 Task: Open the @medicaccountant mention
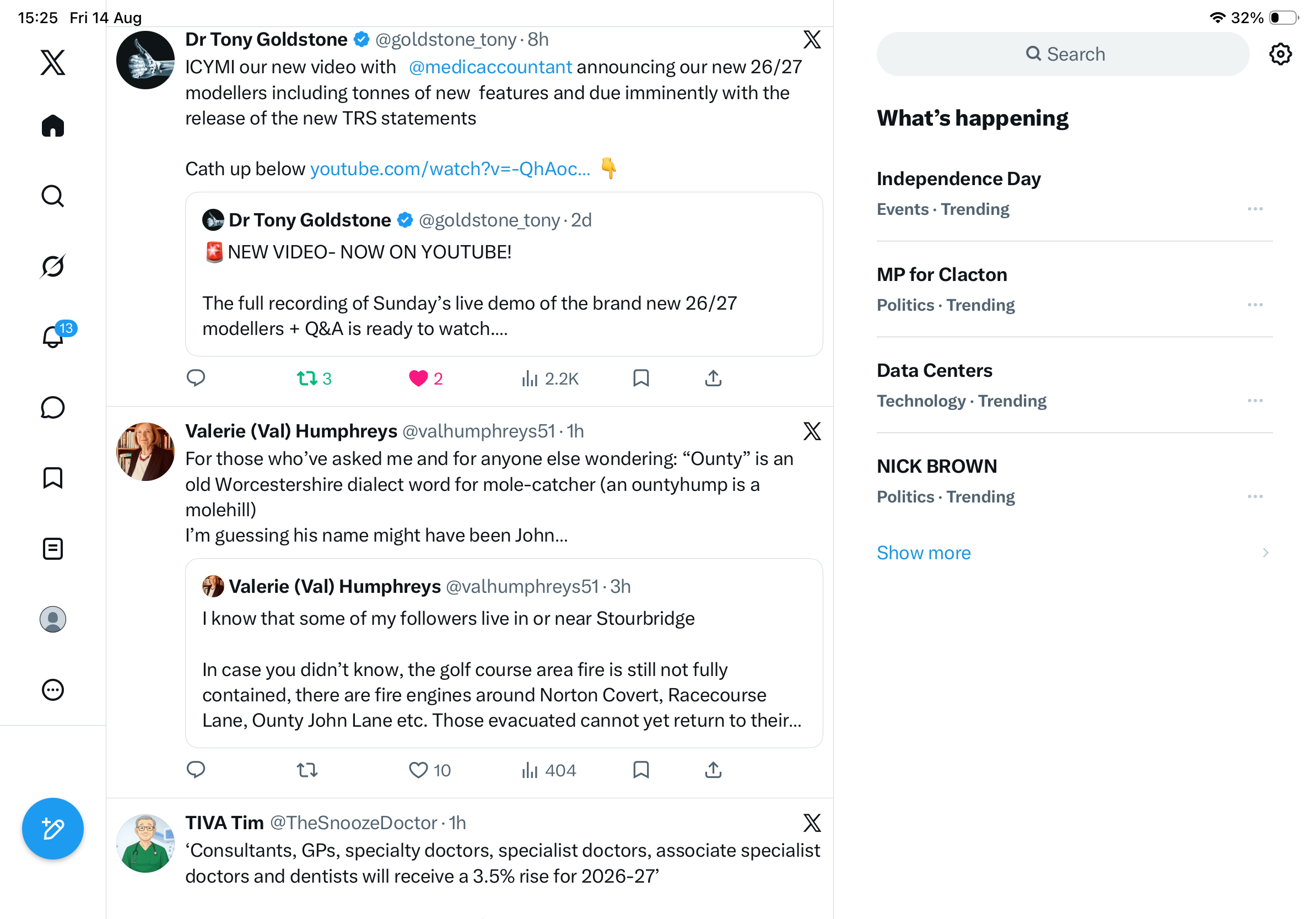click(x=490, y=67)
